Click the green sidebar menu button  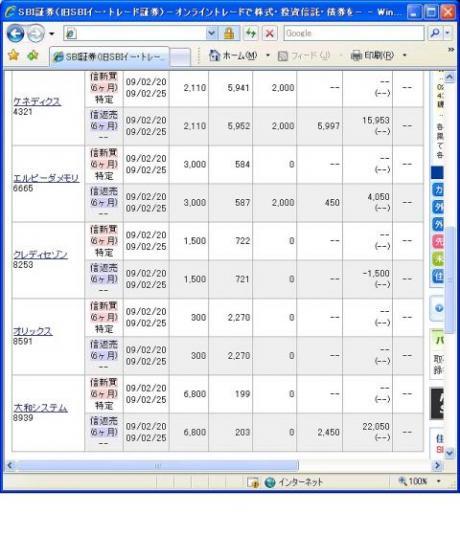(x=438, y=259)
